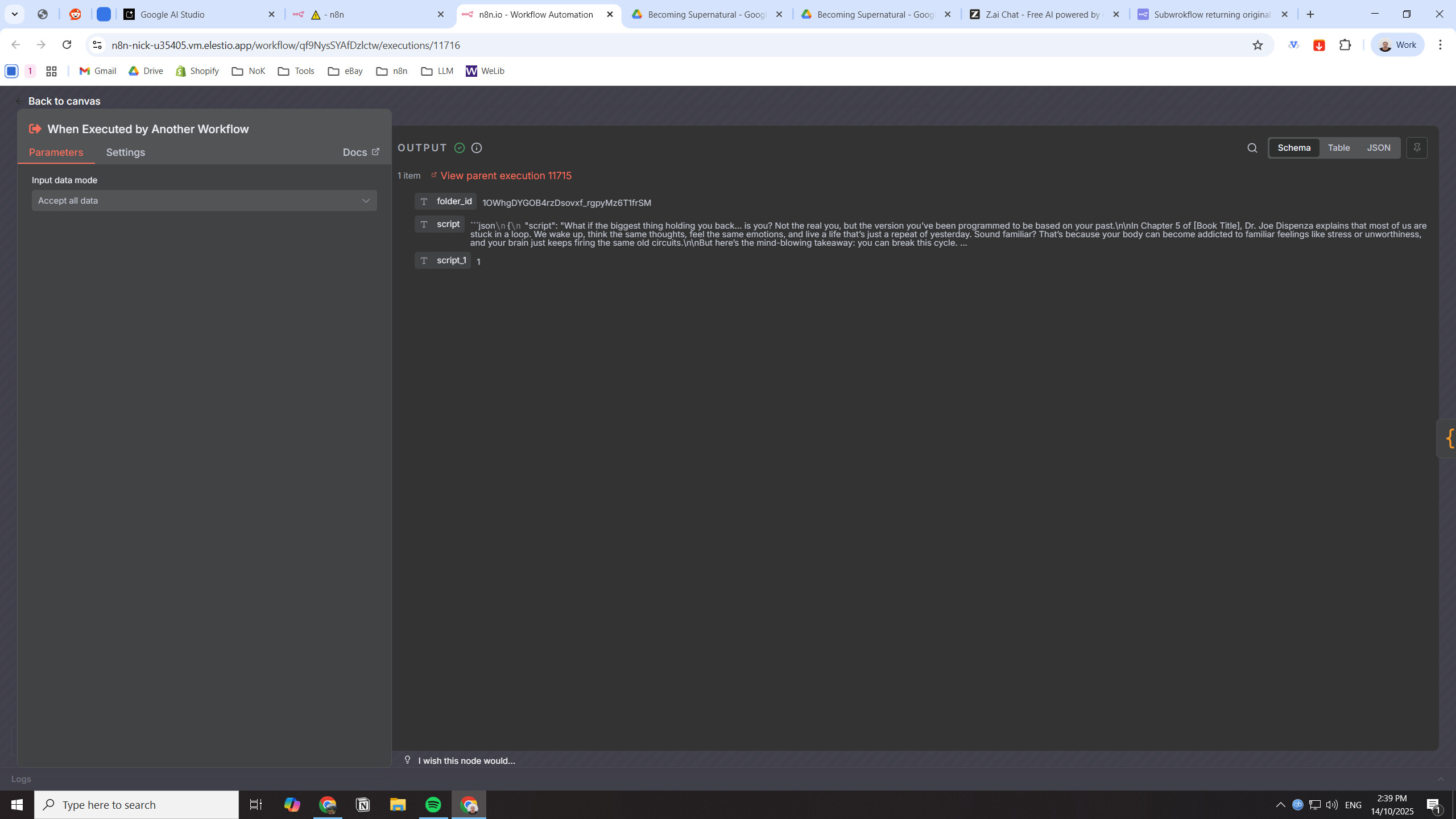Click the pin output data icon

tap(1417, 148)
